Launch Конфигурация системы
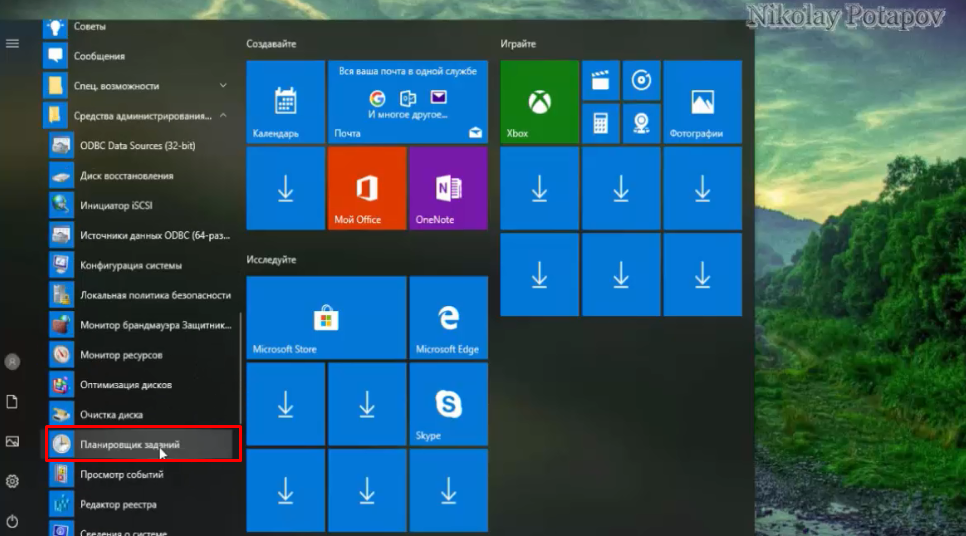Image resolution: width=966 pixels, height=536 pixels. pyautogui.click(x=141, y=266)
